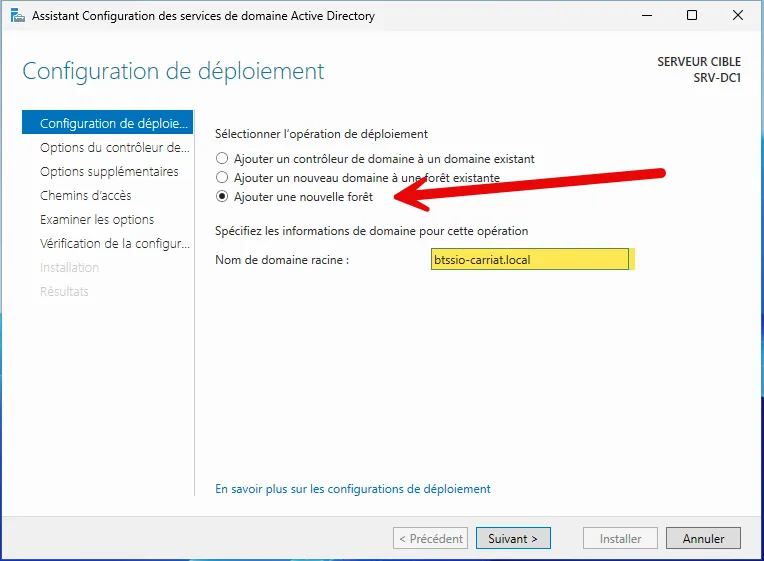Select 'Examiner les options' in the sidebar
This screenshot has width=764, height=561.
tap(97, 220)
